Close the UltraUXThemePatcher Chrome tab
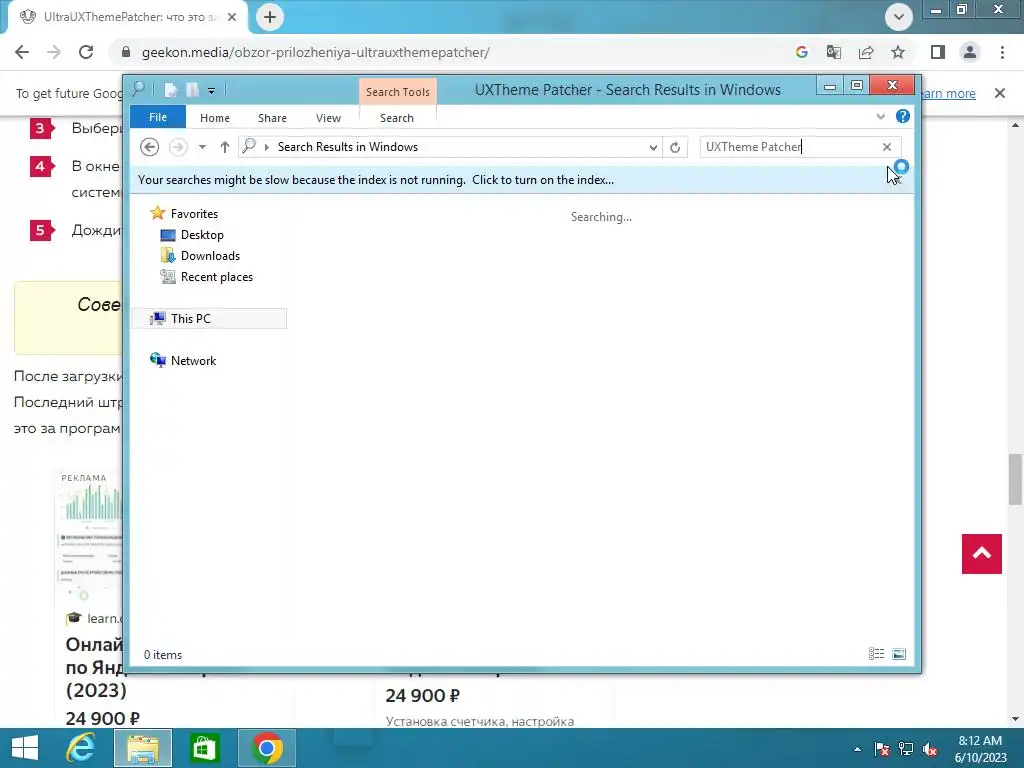This screenshot has height=768, width=1024. 232,17
